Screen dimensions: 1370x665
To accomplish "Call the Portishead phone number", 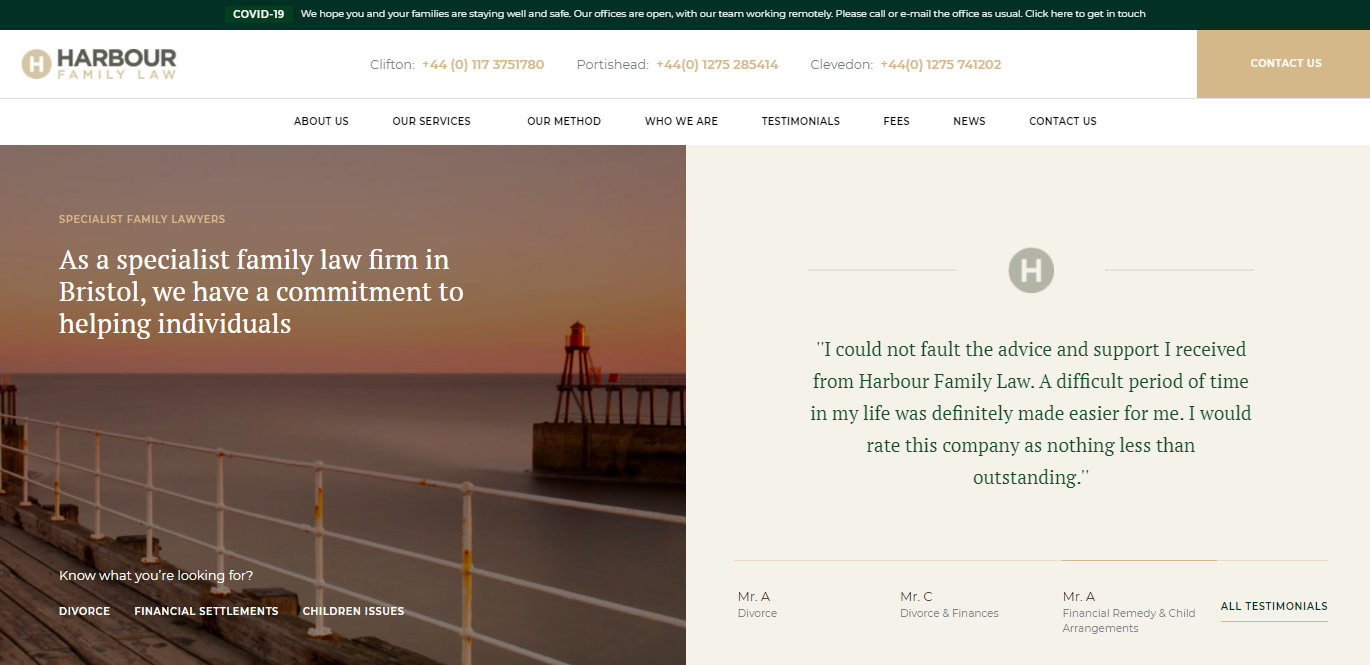I will (x=717, y=64).
